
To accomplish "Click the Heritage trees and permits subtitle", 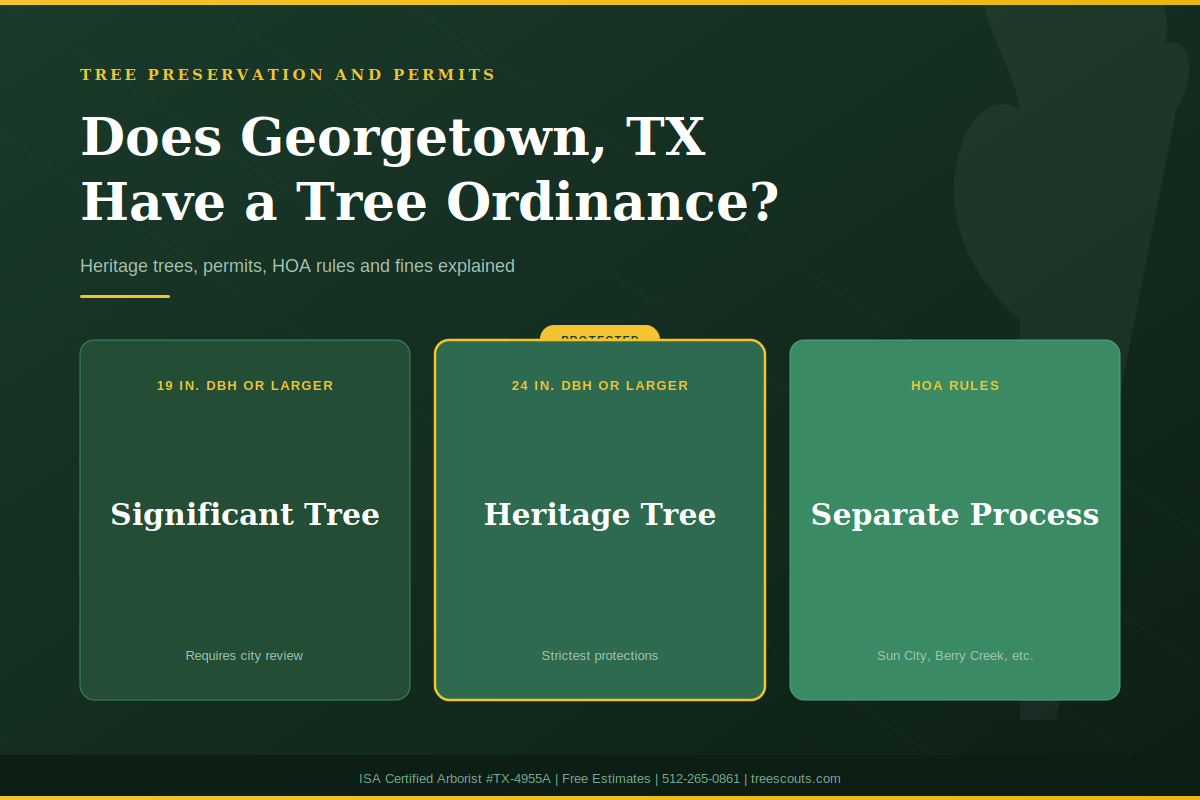I will coord(297,266).
